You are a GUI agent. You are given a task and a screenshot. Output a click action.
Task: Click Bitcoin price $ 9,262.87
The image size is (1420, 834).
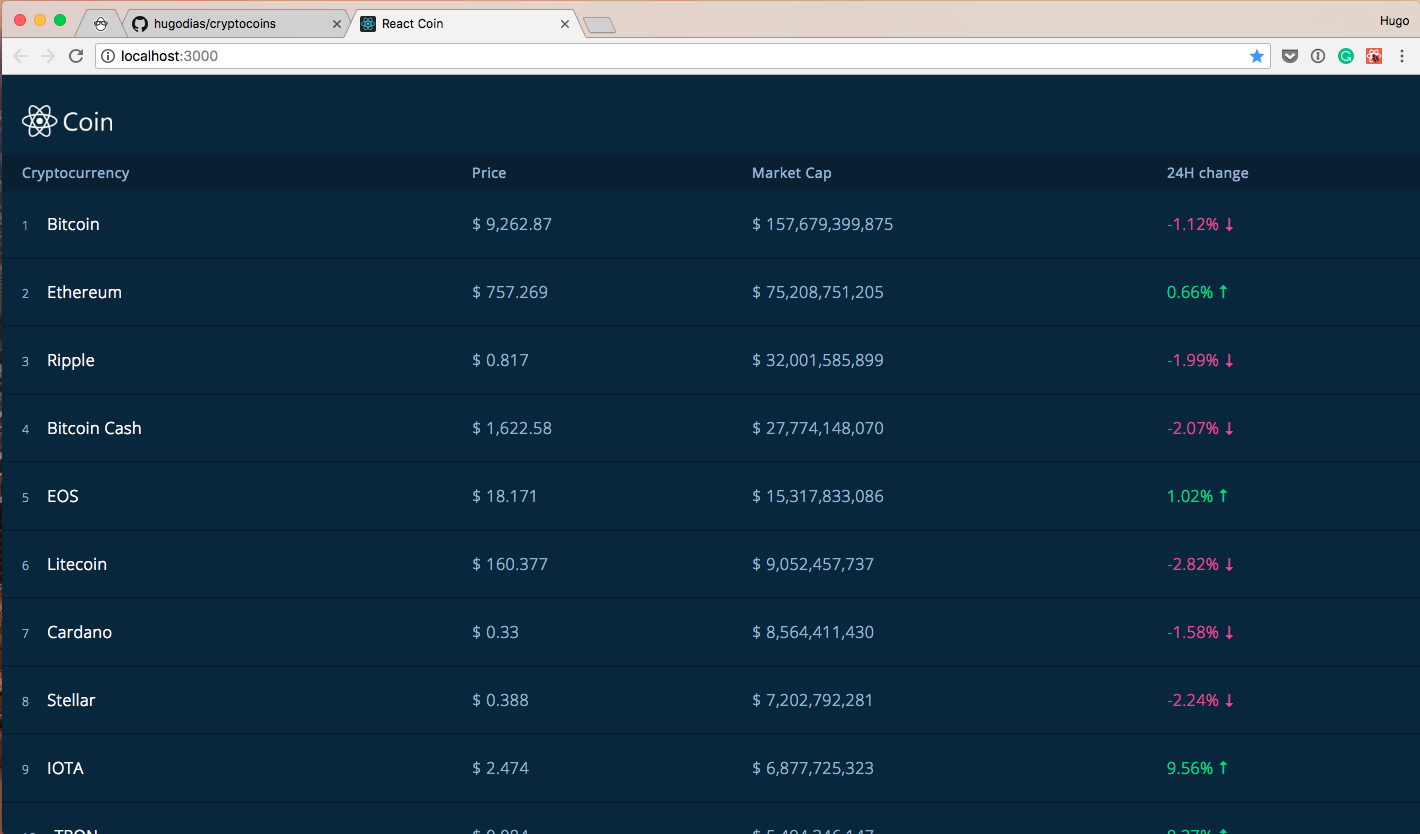512,224
